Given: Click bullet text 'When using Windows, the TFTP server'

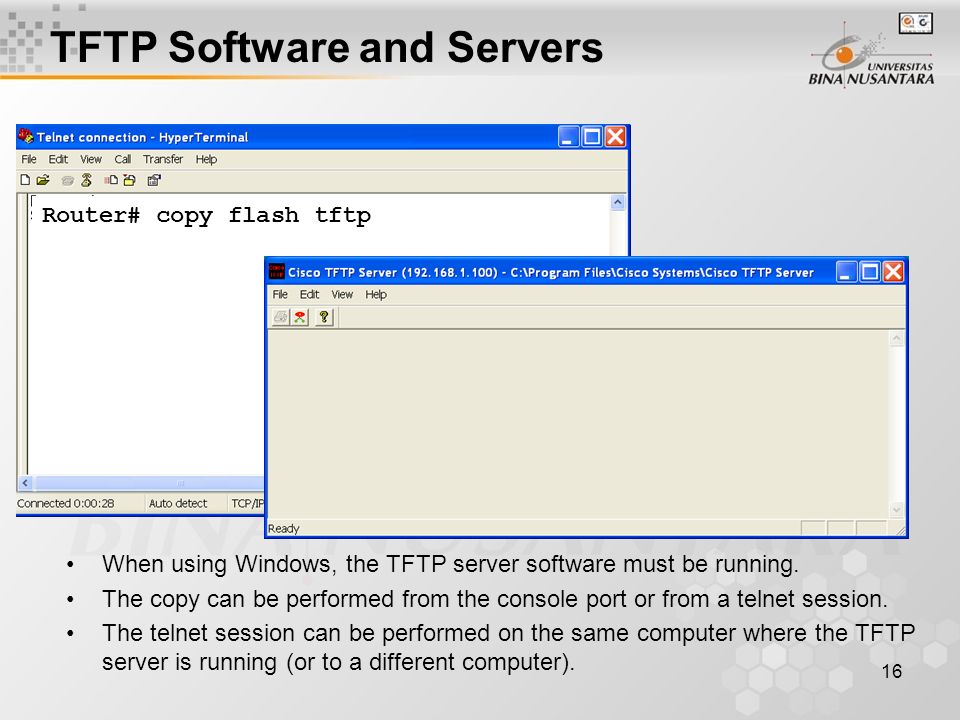Looking at the screenshot, I should (451, 564).
